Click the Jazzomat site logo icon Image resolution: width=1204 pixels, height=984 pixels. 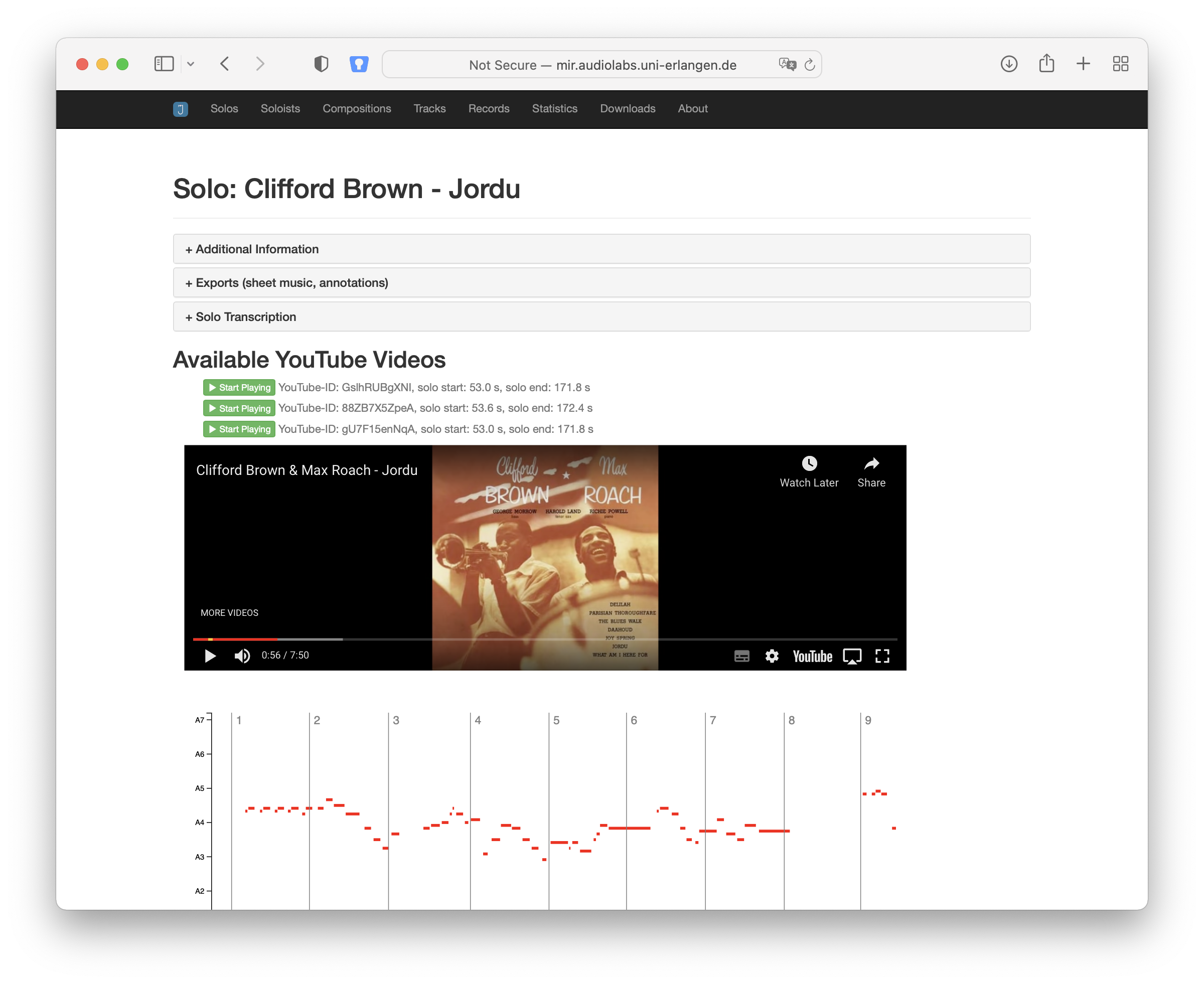180,109
